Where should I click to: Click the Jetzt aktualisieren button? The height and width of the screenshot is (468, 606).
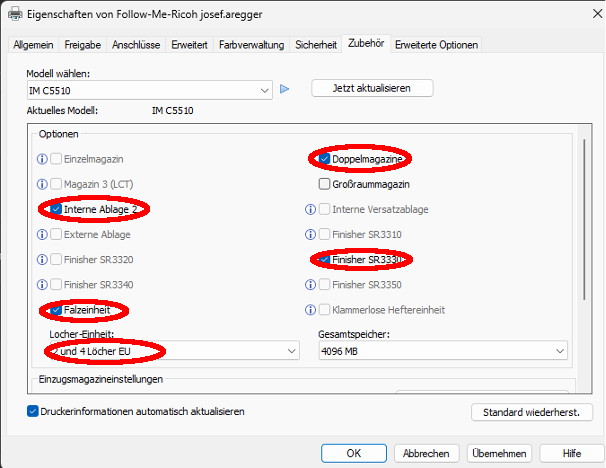[x=372, y=88]
